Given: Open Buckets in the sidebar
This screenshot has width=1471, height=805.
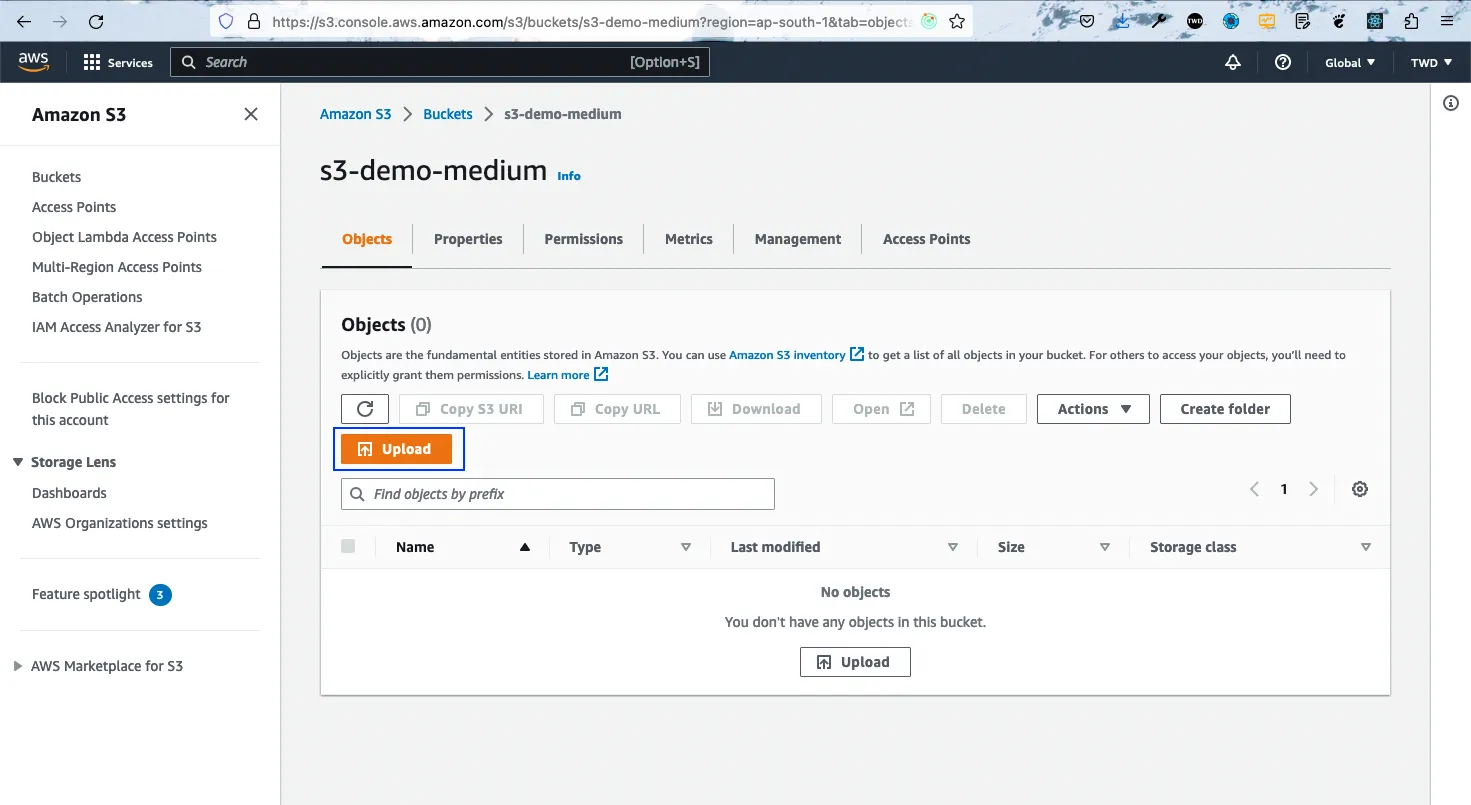Looking at the screenshot, I should point(57,177).
